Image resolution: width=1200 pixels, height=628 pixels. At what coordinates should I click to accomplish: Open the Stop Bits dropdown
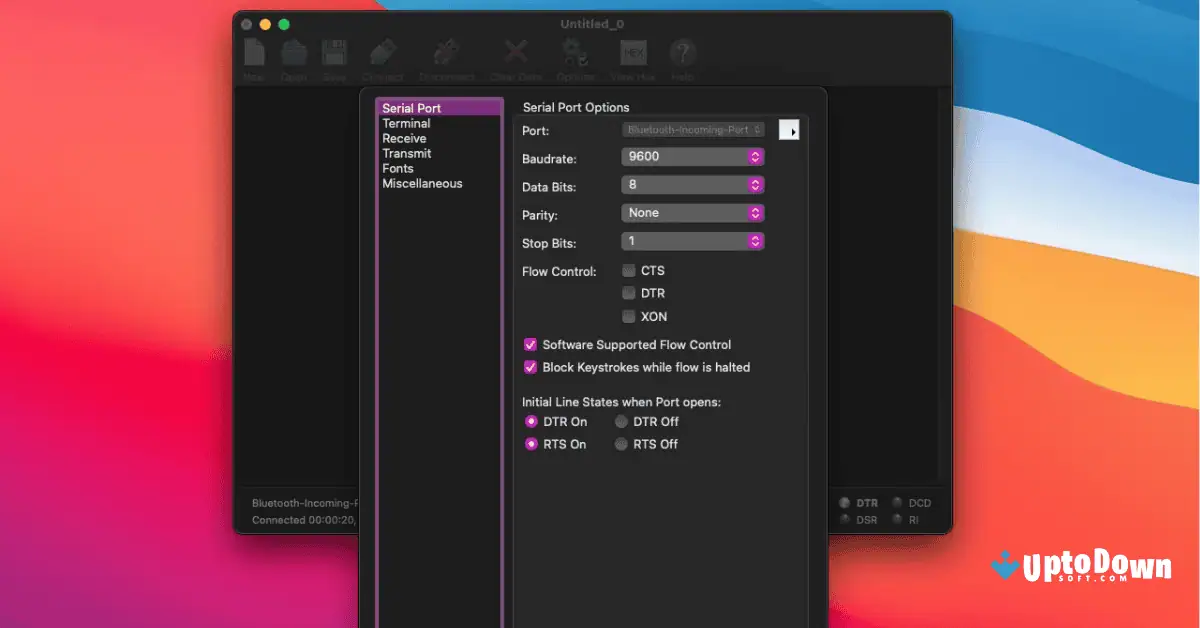click(x=693, y=240)
